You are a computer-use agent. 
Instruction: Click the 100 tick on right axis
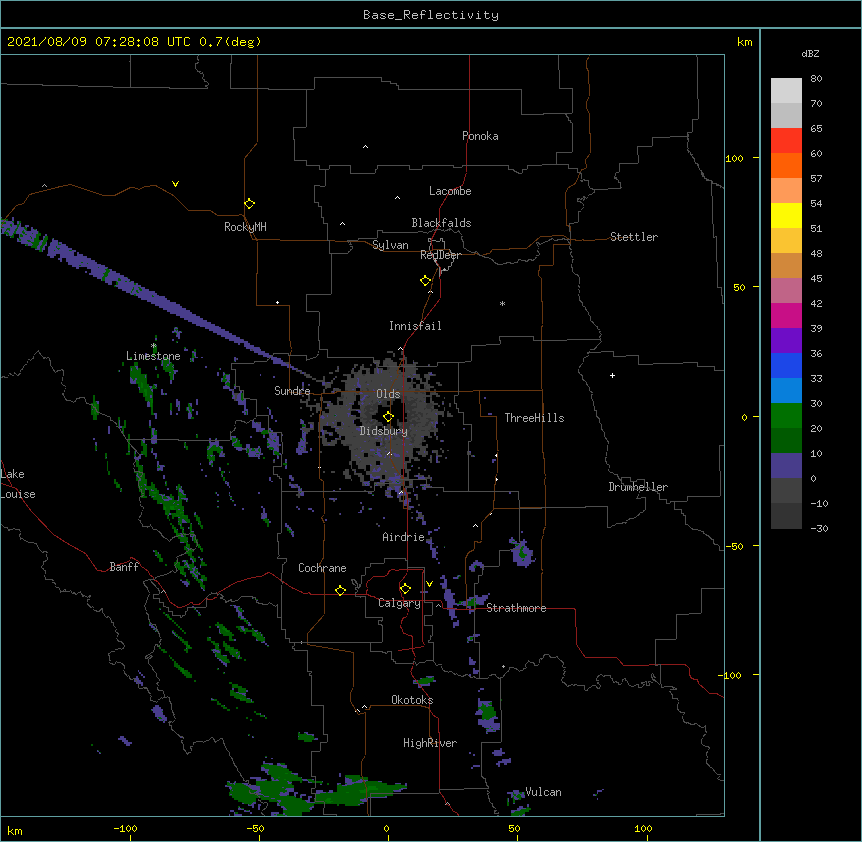click(734, 158)
